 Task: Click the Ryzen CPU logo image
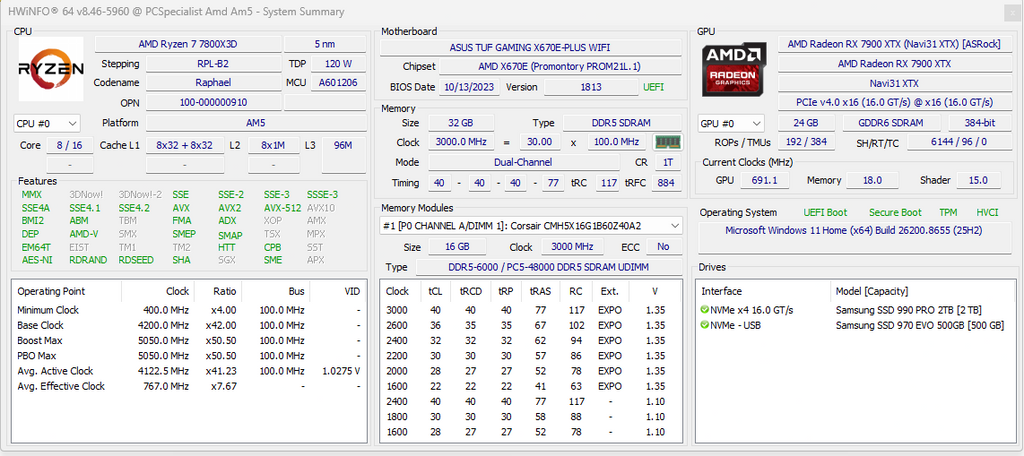pyautogui.click(x=51, y=69)
